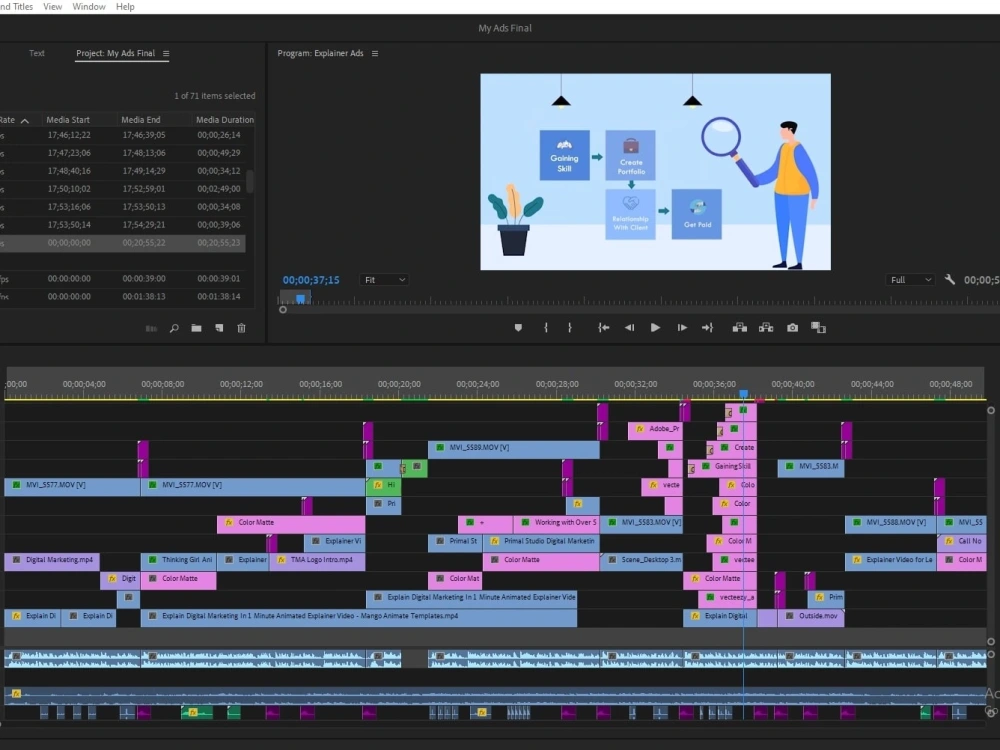Switch to the Text panel tab
This screenshot has height=750, width=1000.
pos(37,53)
